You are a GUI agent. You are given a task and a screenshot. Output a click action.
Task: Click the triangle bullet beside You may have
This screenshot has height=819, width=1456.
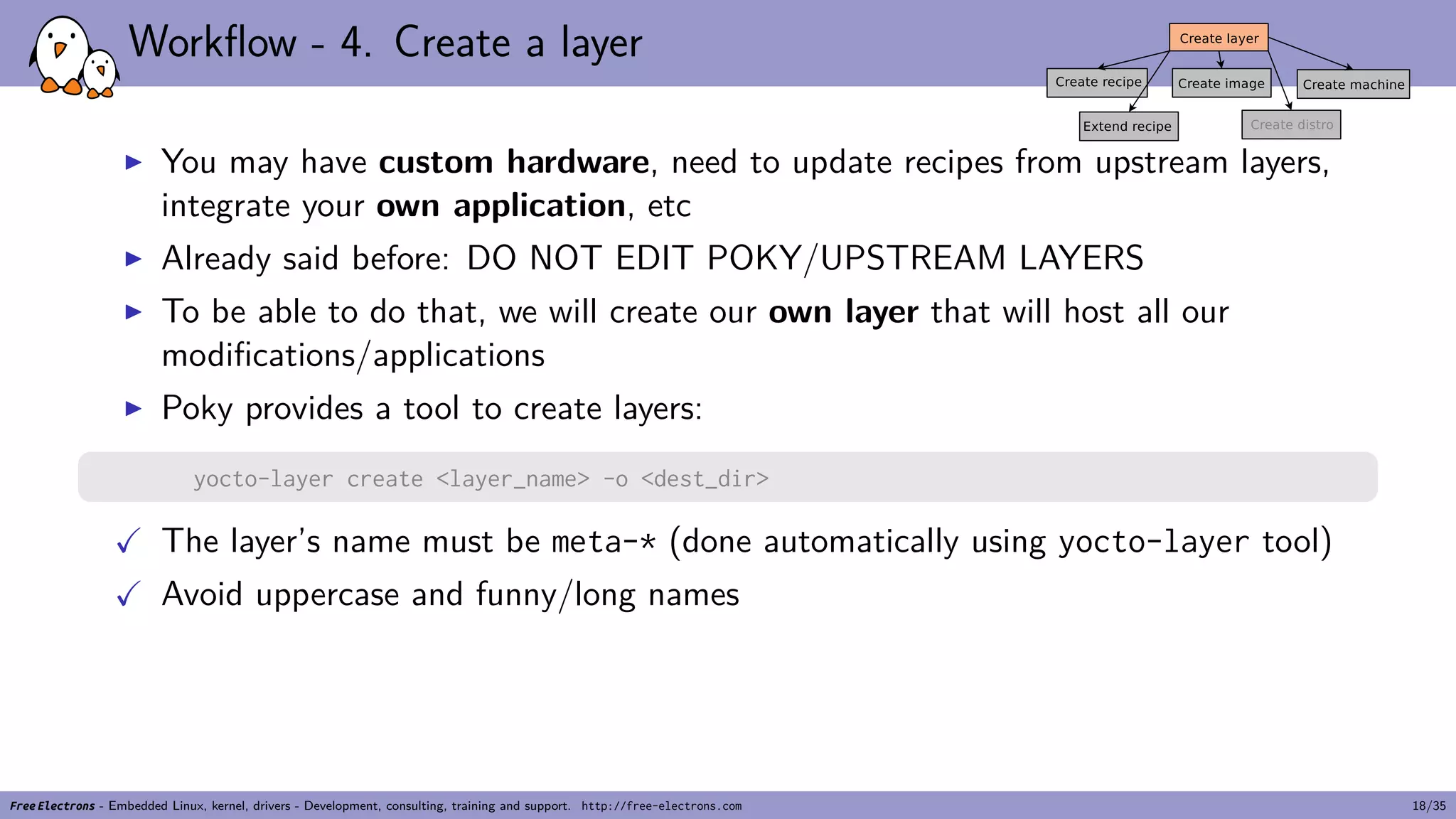click(x=134, y=162)
